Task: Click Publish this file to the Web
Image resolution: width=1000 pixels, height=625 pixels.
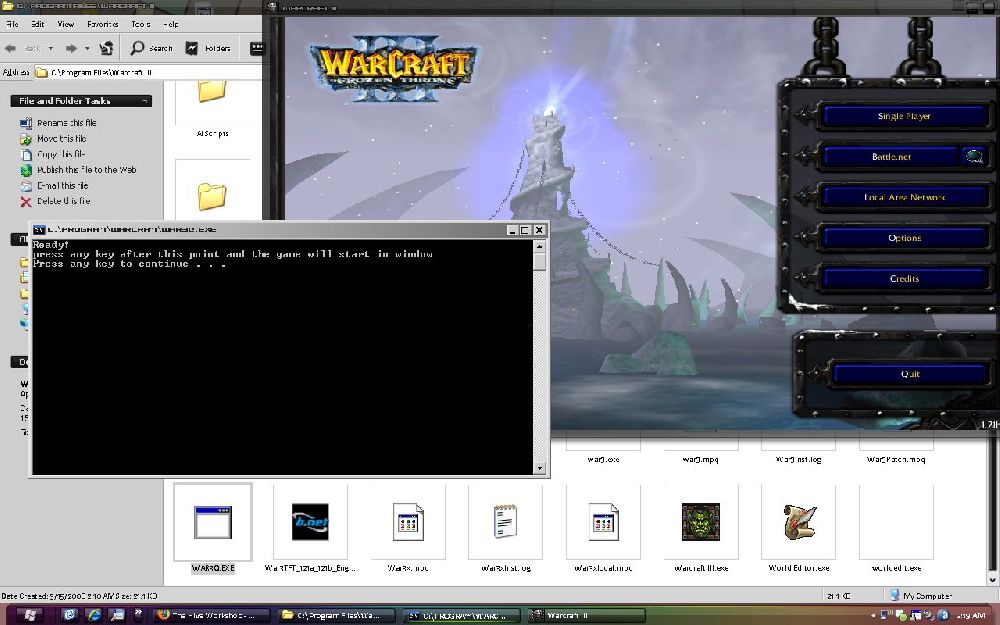Action: tap(86, 170)
